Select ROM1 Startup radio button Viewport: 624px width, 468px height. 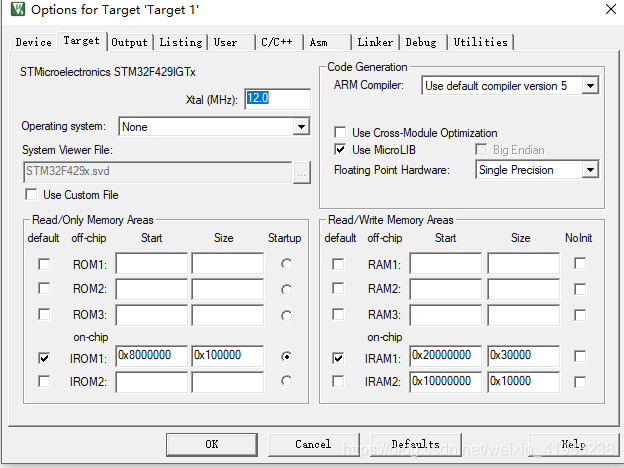(x=286, y=264)
